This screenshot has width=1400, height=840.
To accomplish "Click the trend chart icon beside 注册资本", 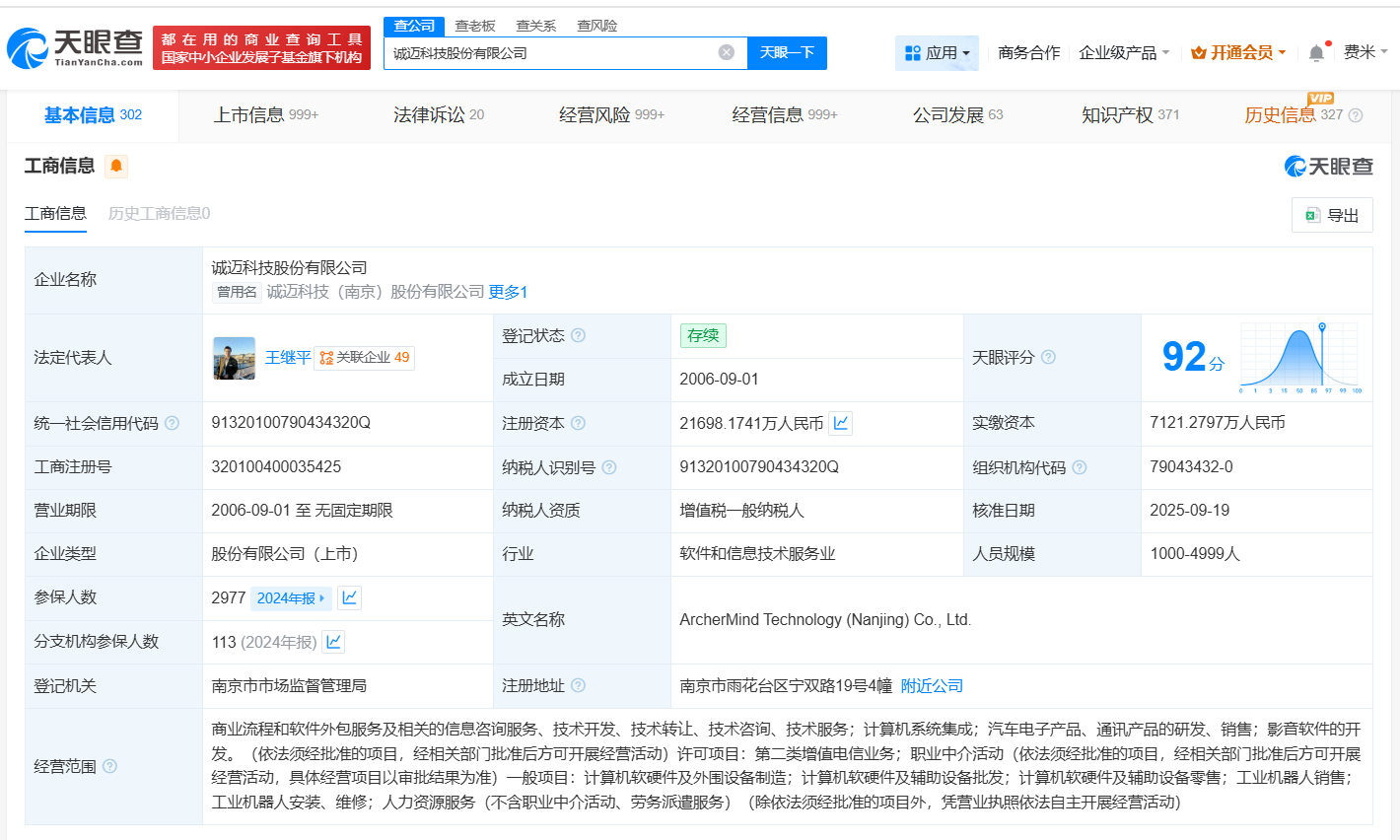I will coord(841,423).
